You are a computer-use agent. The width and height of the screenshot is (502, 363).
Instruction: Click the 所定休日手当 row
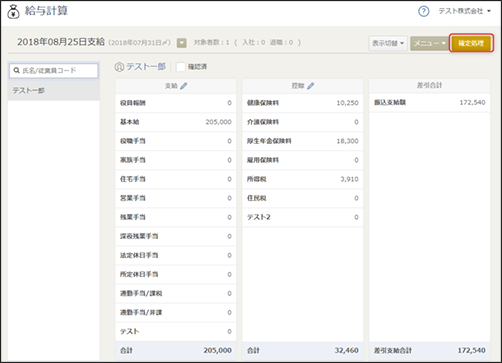(x=176, y=274)
